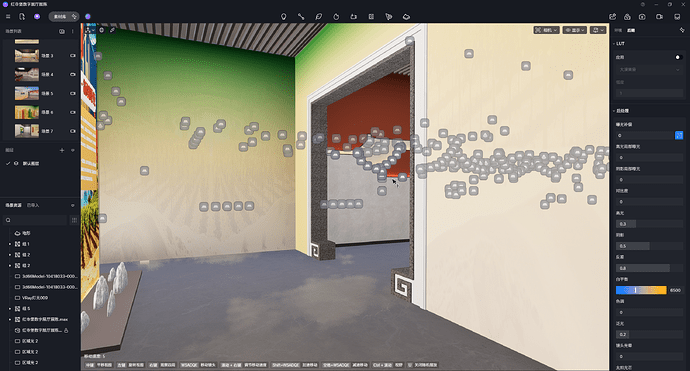The height and width of the screenshot is (371, 690).
Task: Click the cloud upload icon top right
Action: (627, 17)
